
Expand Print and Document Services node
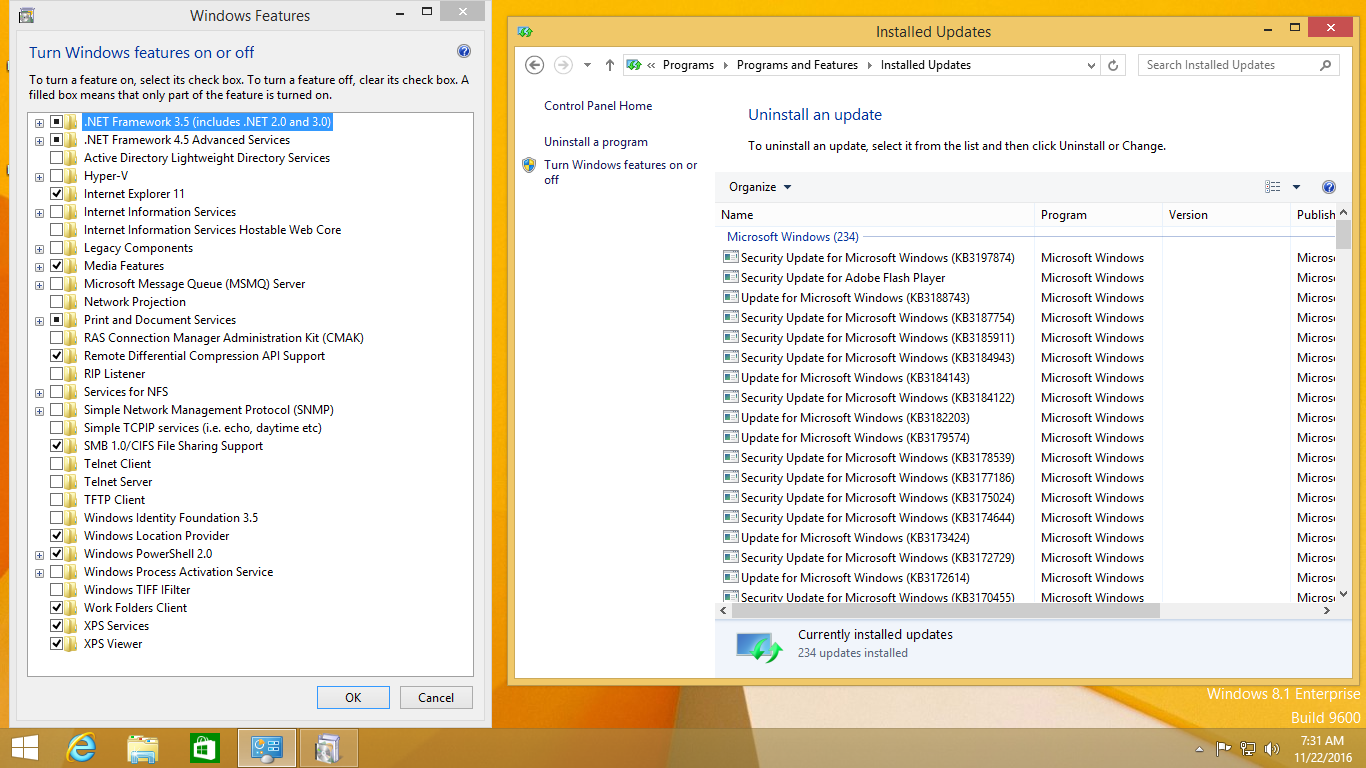click(x=40, y=320)
